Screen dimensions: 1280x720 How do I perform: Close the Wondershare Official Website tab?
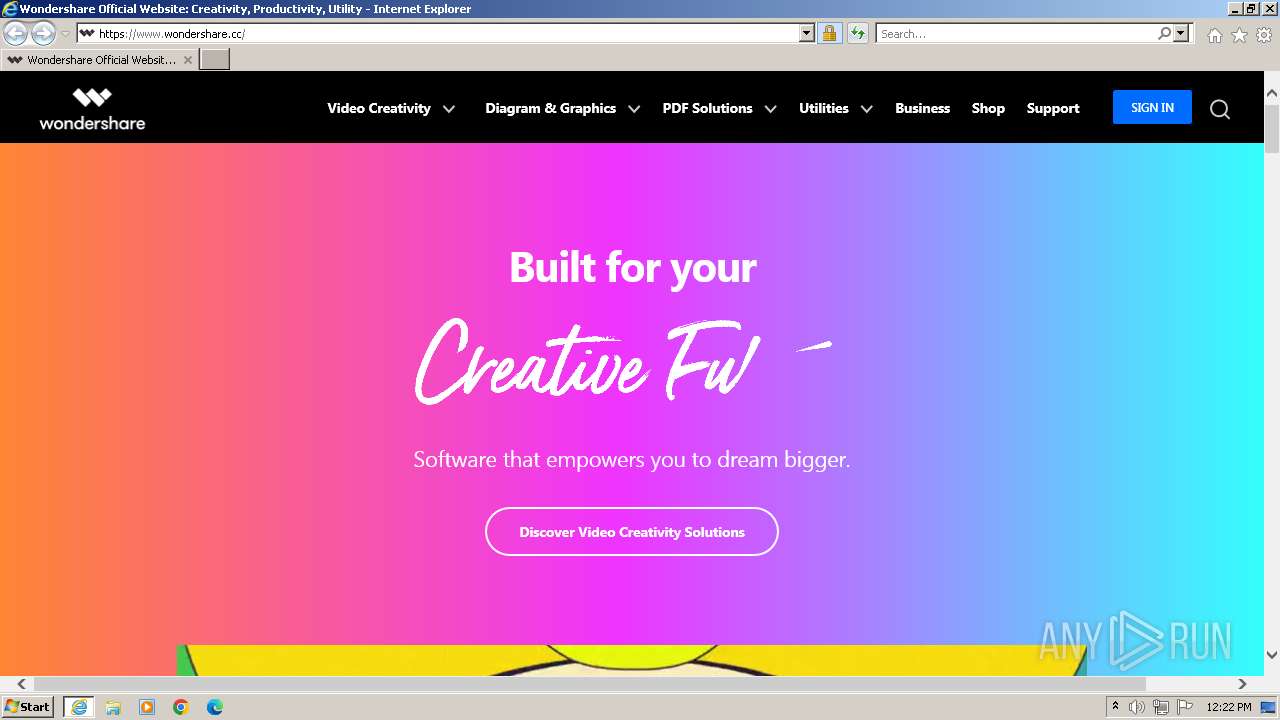point(187,60)
